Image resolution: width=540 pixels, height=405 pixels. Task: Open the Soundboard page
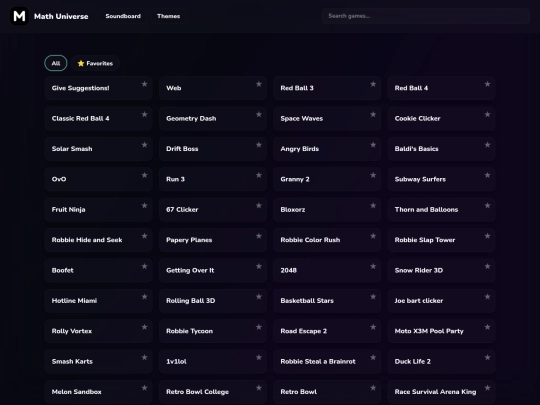123,16
